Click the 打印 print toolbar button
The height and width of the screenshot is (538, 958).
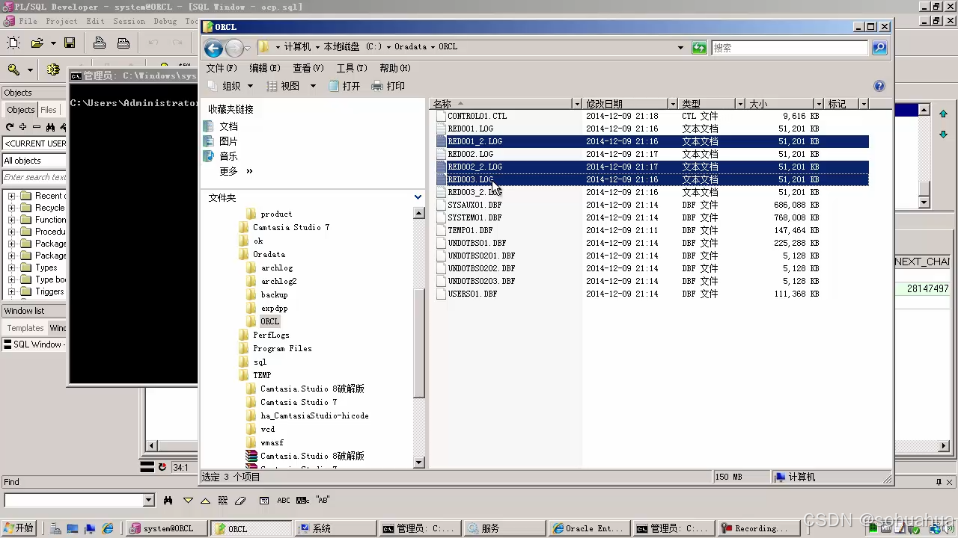pyautogui.click(x=389, y=86)
